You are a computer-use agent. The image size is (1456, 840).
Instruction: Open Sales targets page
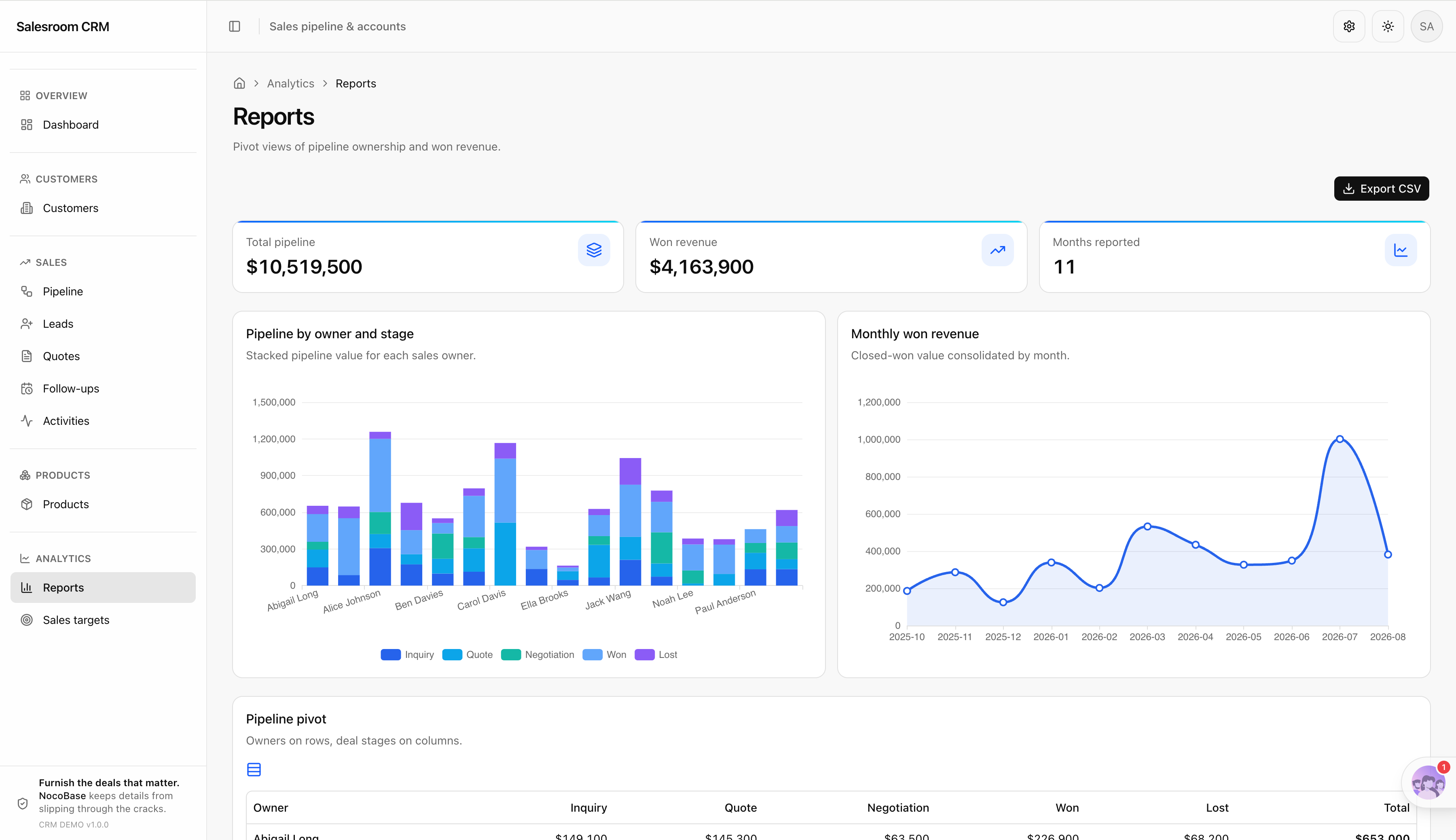click(x=103, y=620)
